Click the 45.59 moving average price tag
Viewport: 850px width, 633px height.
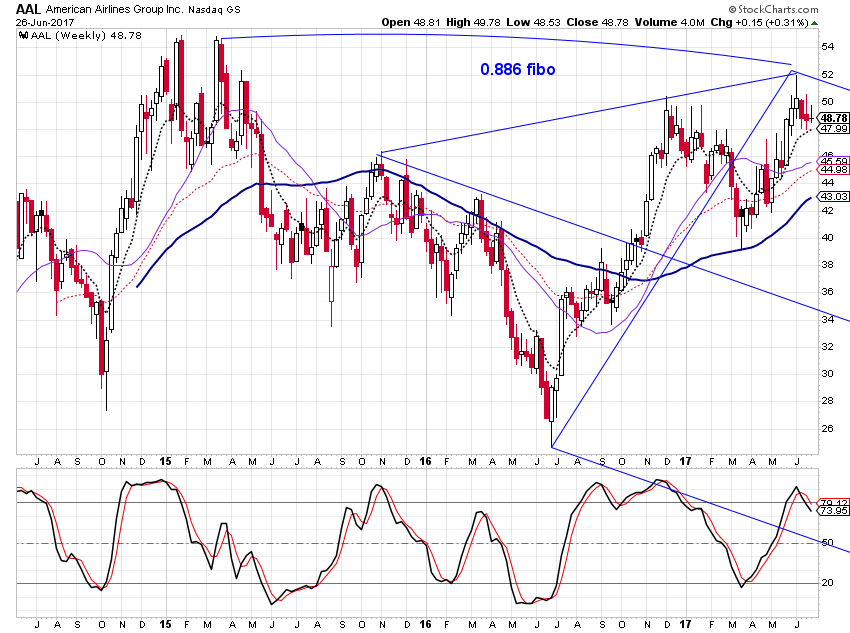click(x=834, y=162)
